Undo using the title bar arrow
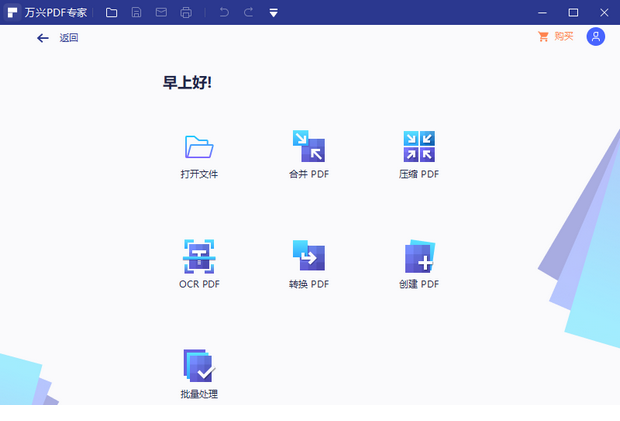 tap(224, 13)
